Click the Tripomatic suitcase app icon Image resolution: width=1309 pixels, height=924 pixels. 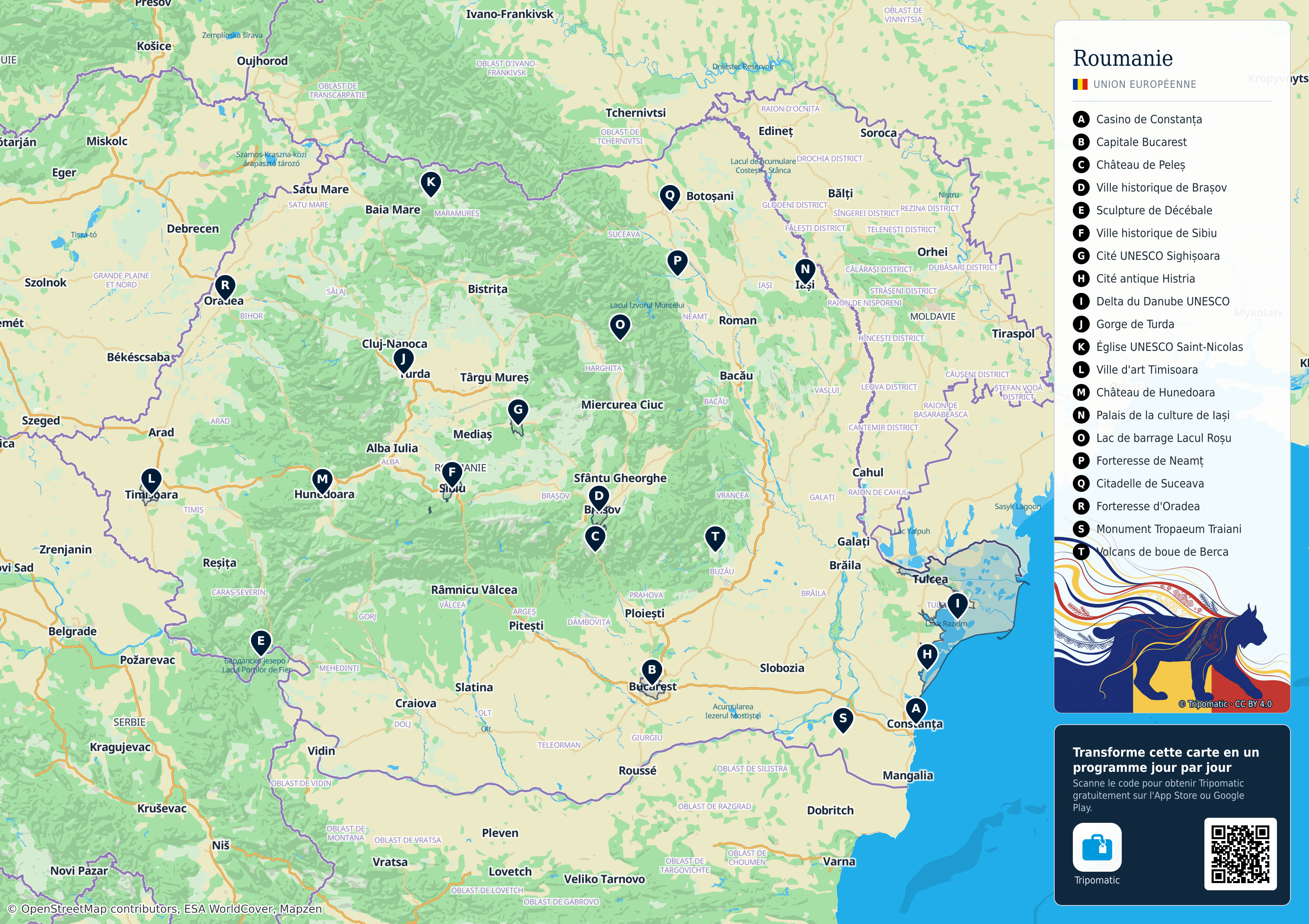tap(1097, 847)
